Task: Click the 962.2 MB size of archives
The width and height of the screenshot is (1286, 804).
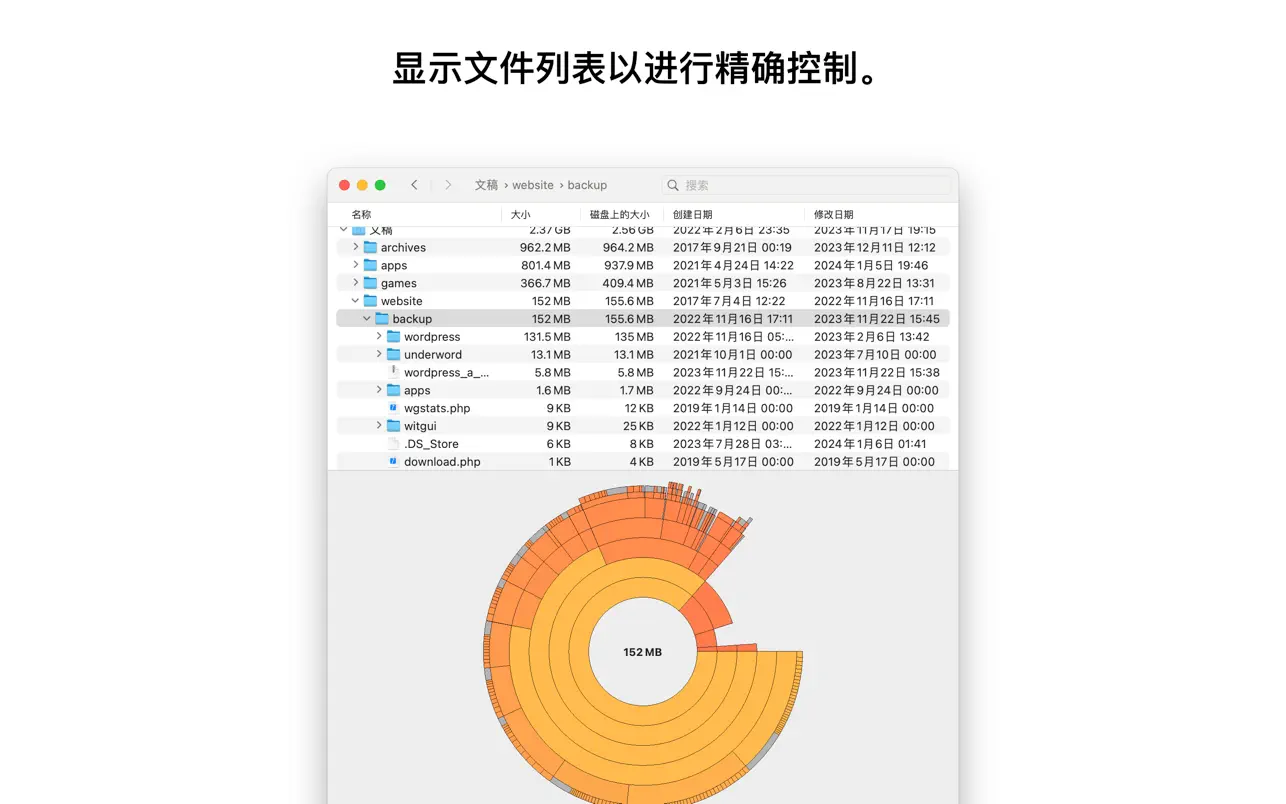Action: (x=545, y=247)
